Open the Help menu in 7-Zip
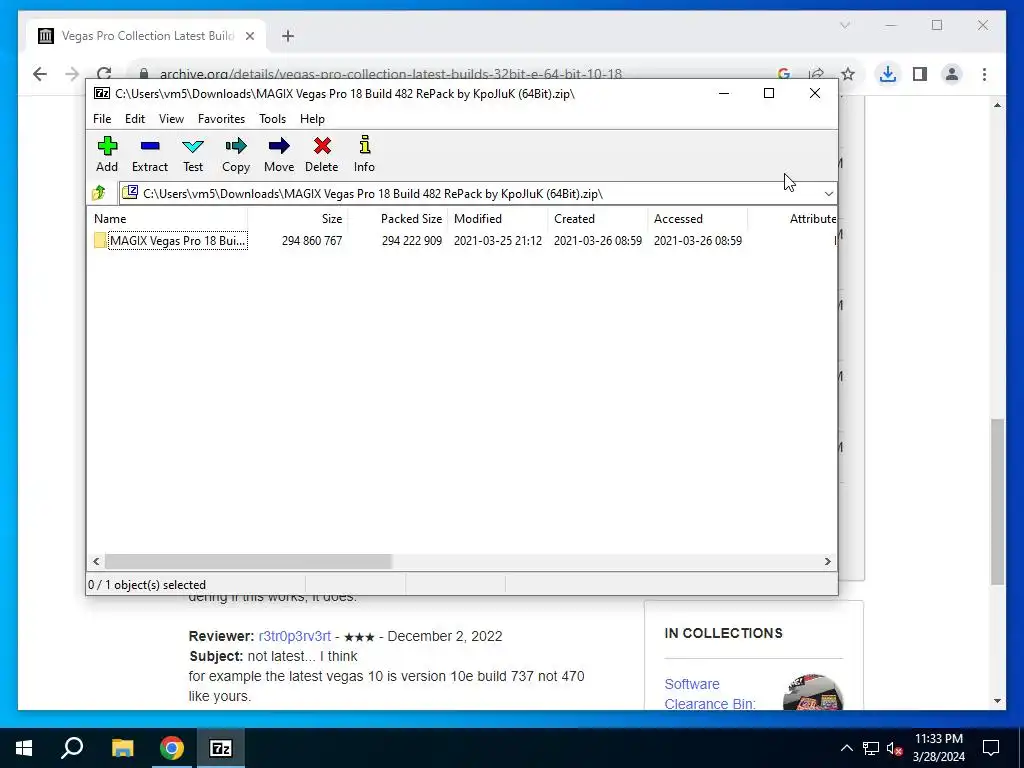This screenshot has height=768, width=1024. 312,119
